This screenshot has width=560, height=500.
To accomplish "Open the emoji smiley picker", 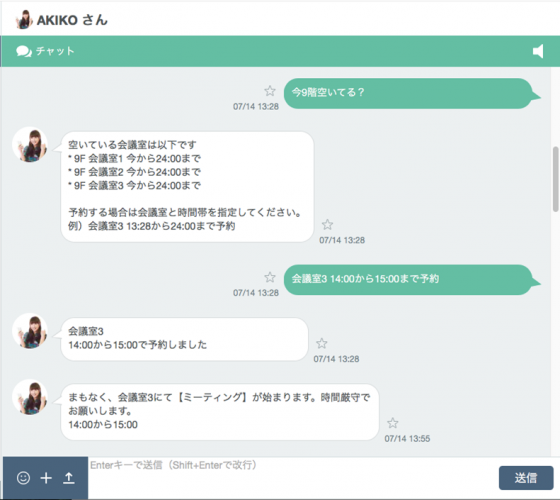I will [24, 478].
